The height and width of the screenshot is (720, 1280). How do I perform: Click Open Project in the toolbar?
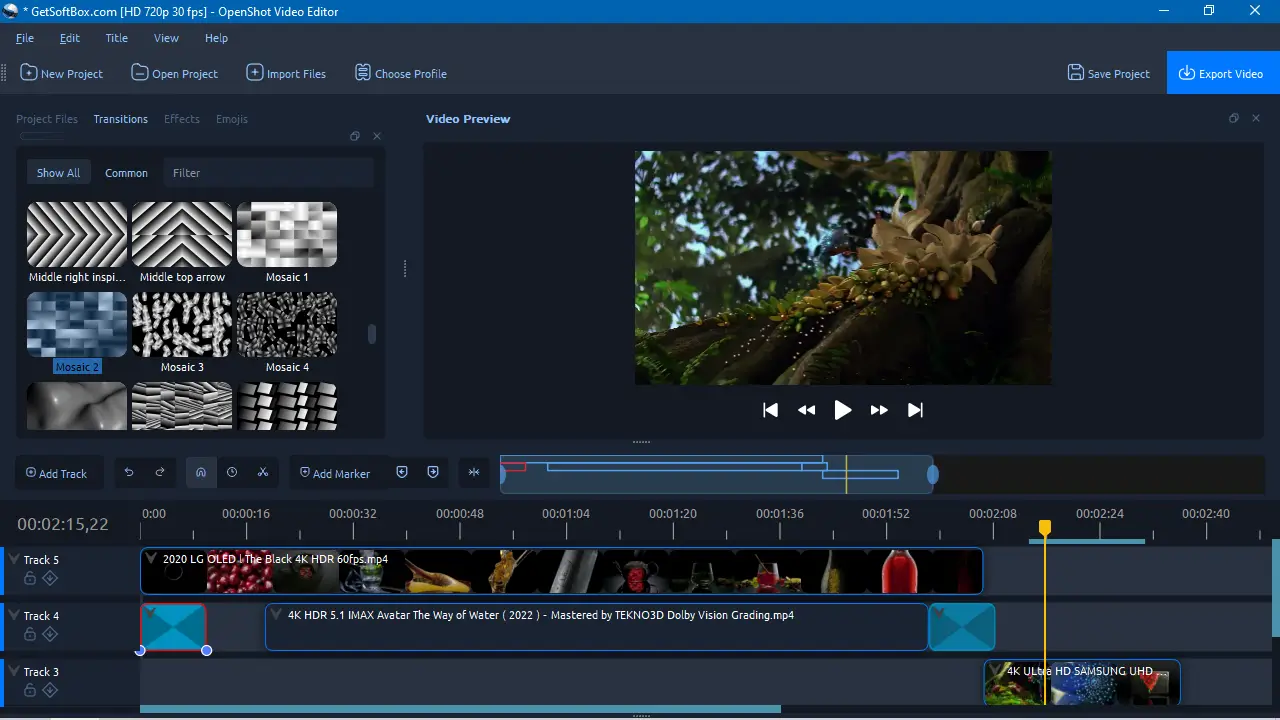click(174, 73)
